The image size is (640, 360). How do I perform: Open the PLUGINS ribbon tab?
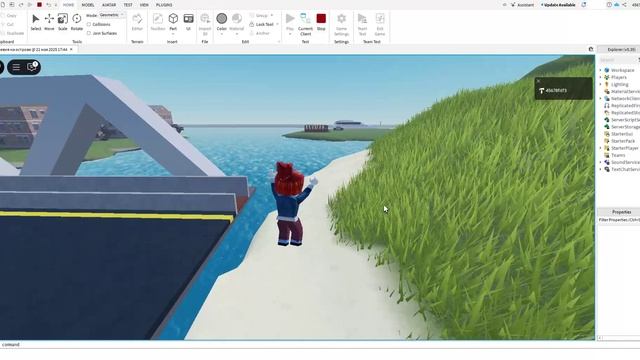pyautogui.click(x=164, y=5)
